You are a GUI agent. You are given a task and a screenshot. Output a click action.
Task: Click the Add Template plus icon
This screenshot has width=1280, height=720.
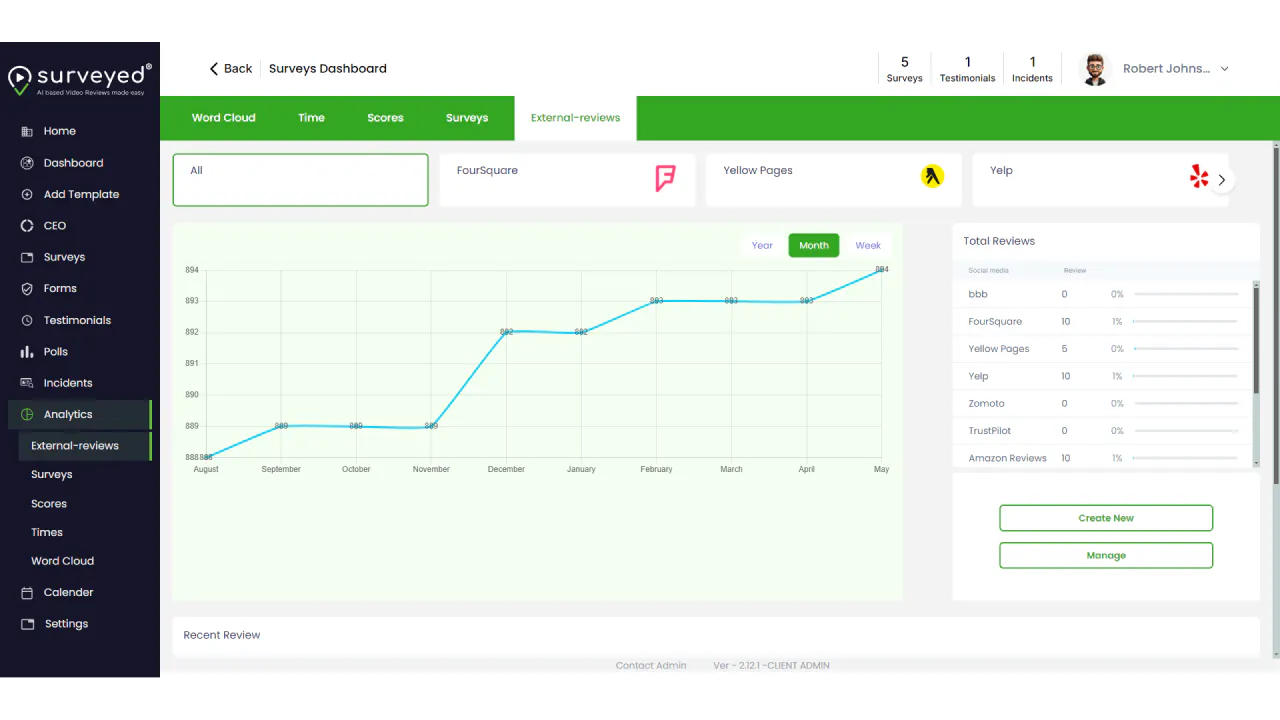click(x=27, y=195)
